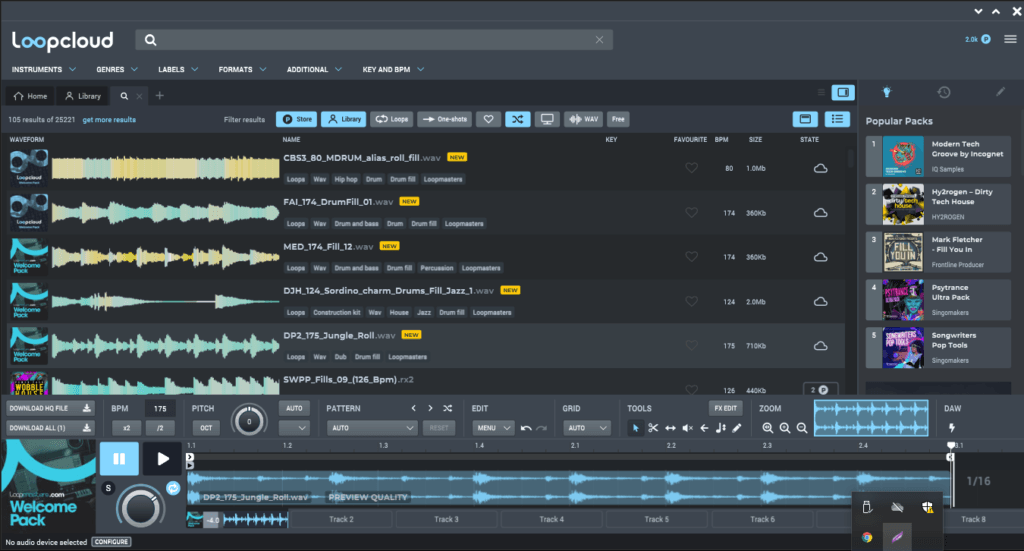This screenshot has width=1024, height=551.
Task: Adjust the volume knob
Action: pyautogui.click(x=140, y=507)
